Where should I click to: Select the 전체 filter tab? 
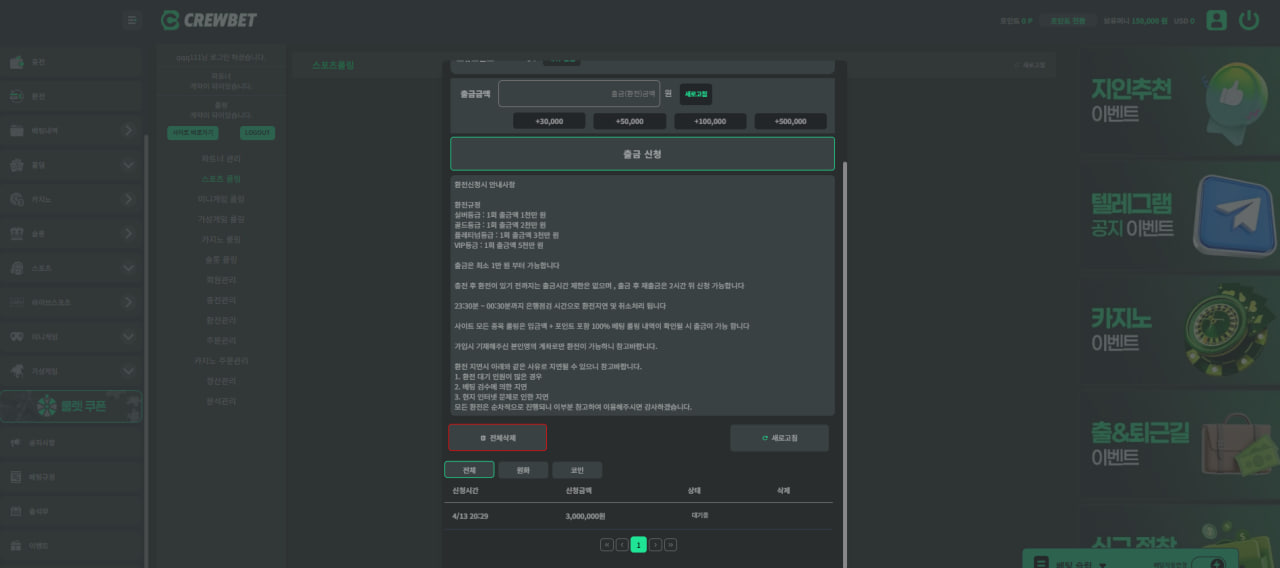[469, 470]
